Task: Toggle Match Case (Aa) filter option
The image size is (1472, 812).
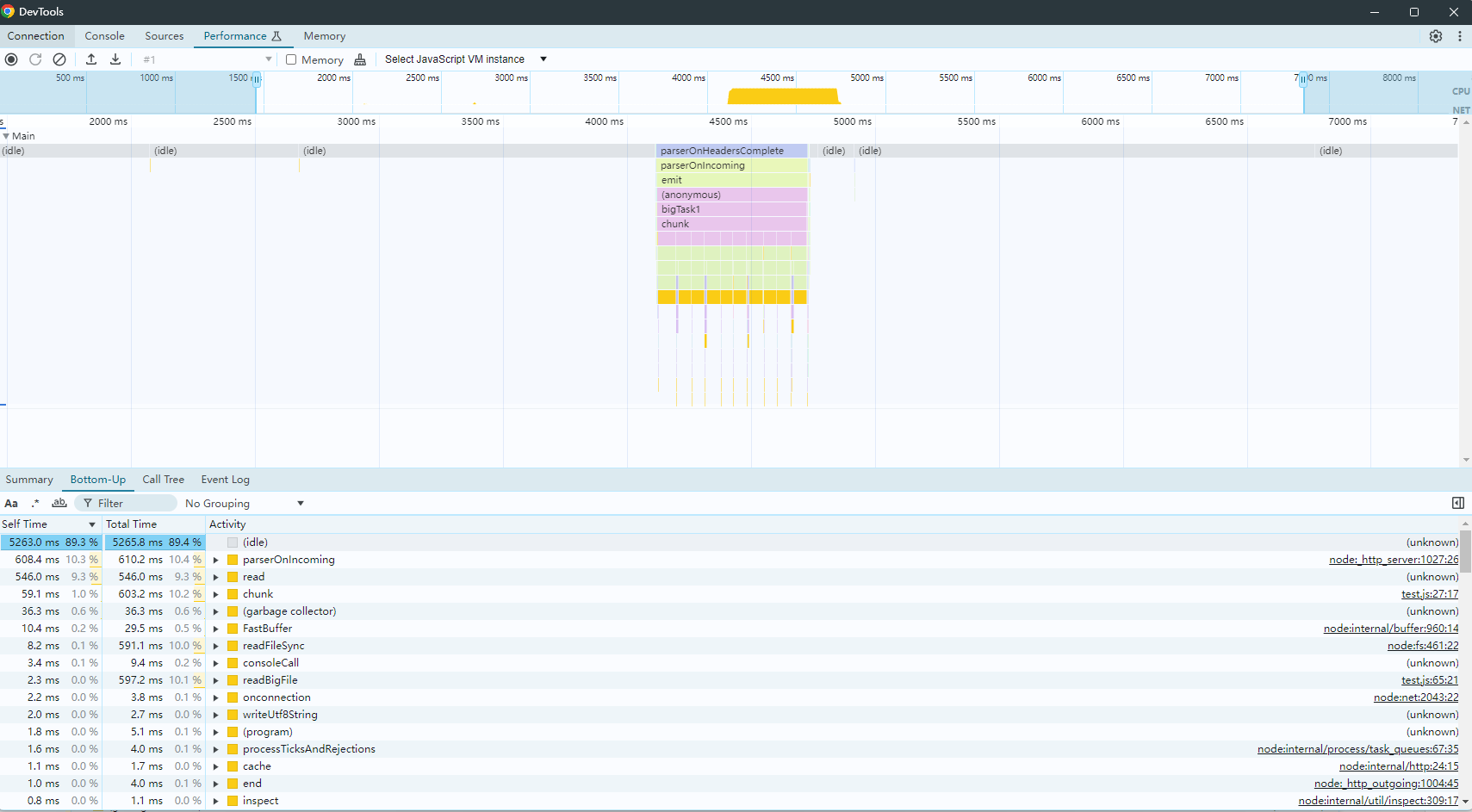Action: click(11, 504)
